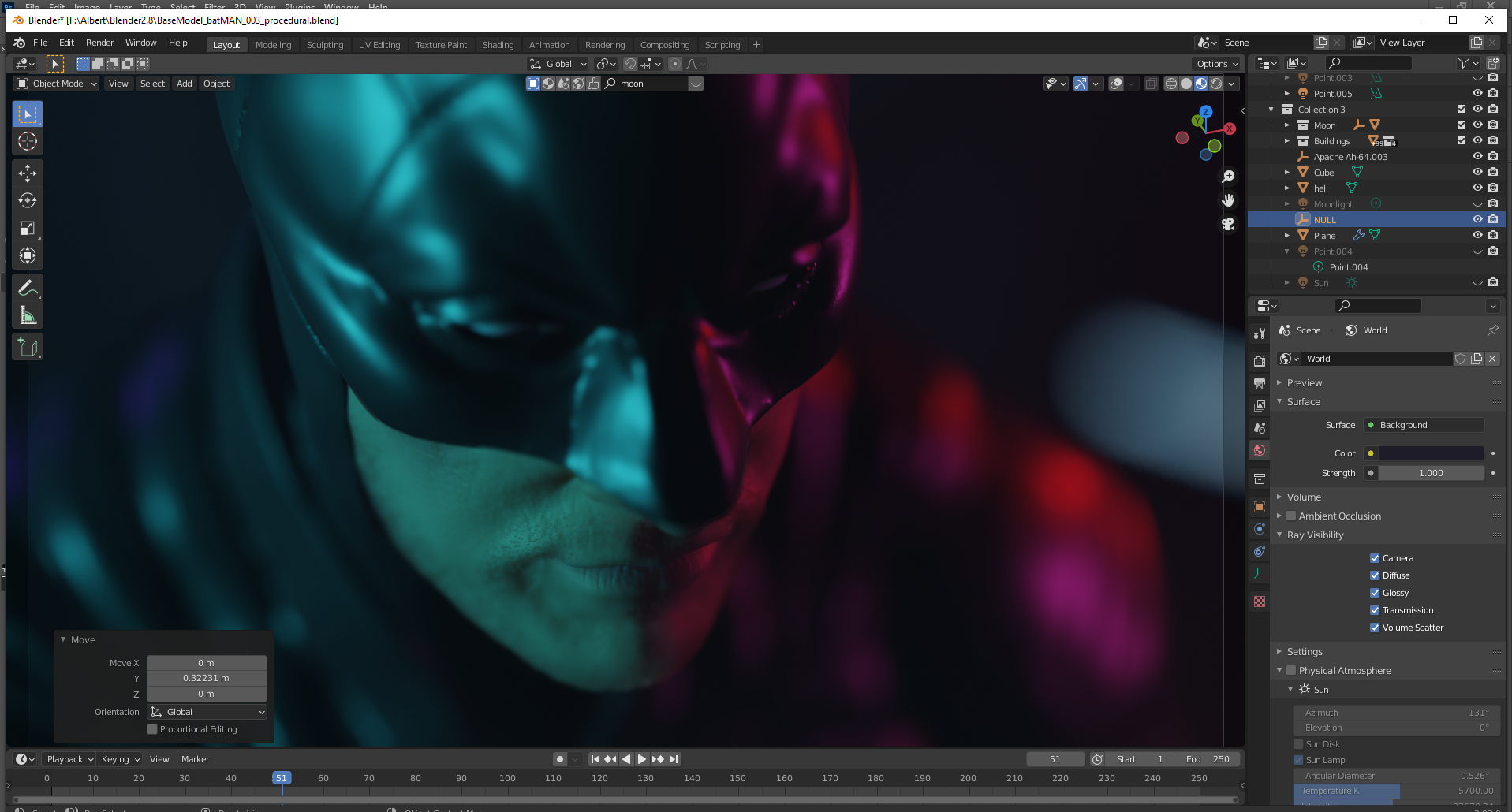Activate the Rotate tool
The image size is (1512, 812).
pyautogui.click(x=28, y=201)
